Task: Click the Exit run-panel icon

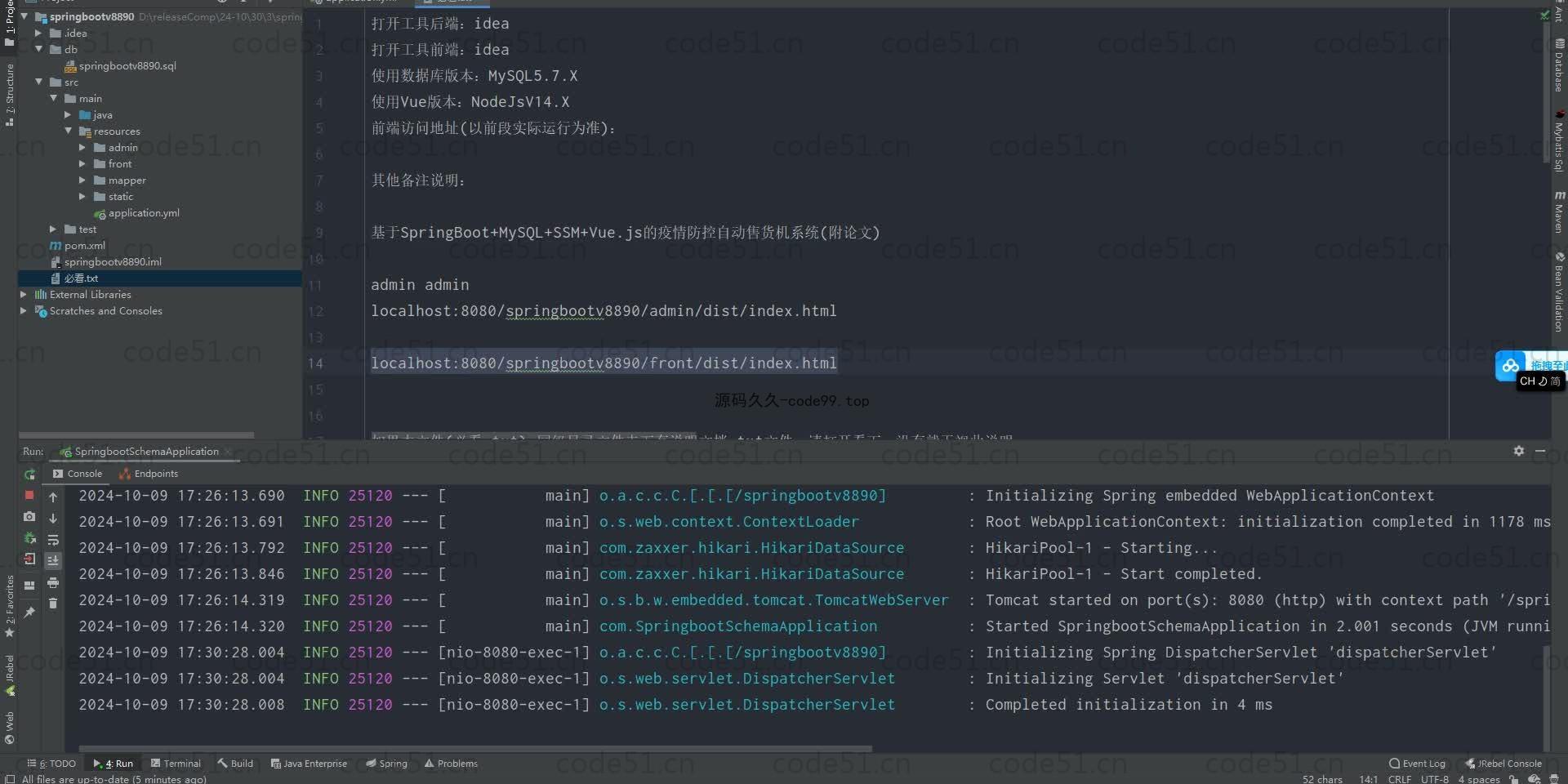Action: [29, 559]
